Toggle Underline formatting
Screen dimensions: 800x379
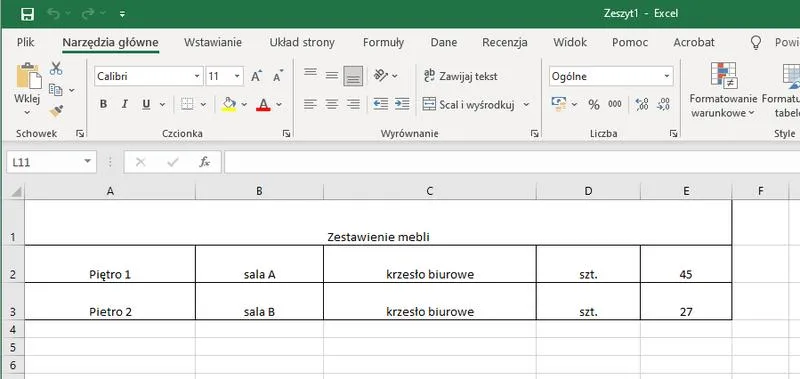(146, 104)
